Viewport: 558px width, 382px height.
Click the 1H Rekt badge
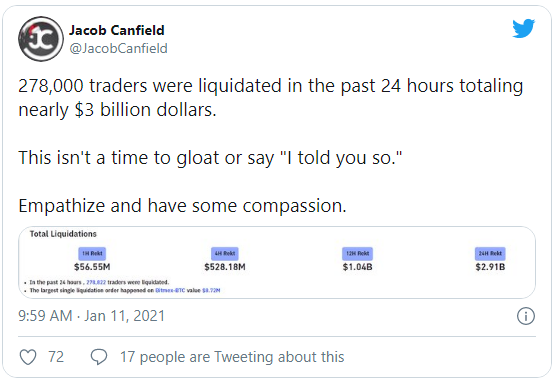click(x=92, y=253)
